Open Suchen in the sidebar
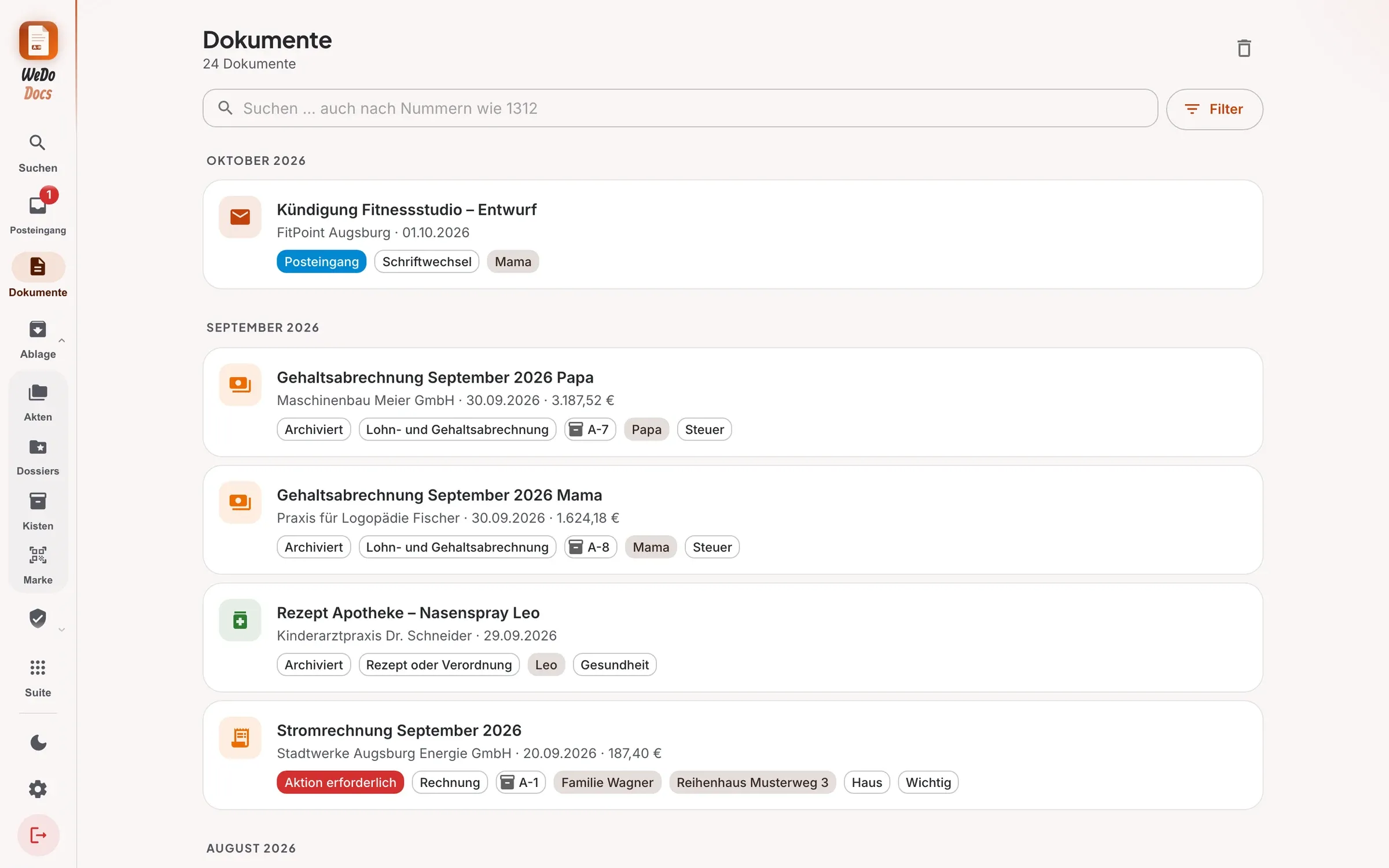1389x868 pixels. point(38,154)
